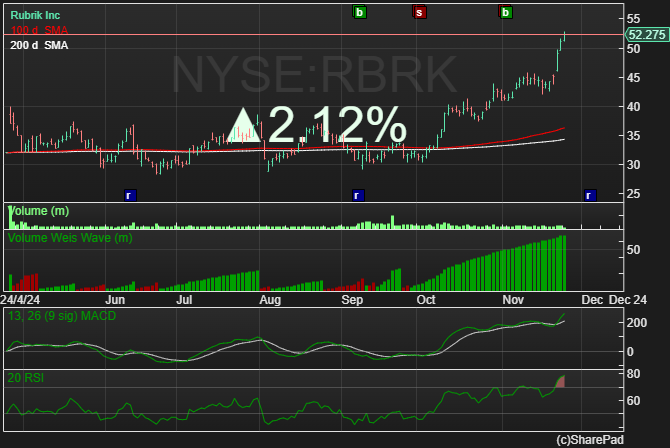Click the '13, 26 (9 sig) MACD' label
This screenshot has height=448, width=670.
pos(62,316)
